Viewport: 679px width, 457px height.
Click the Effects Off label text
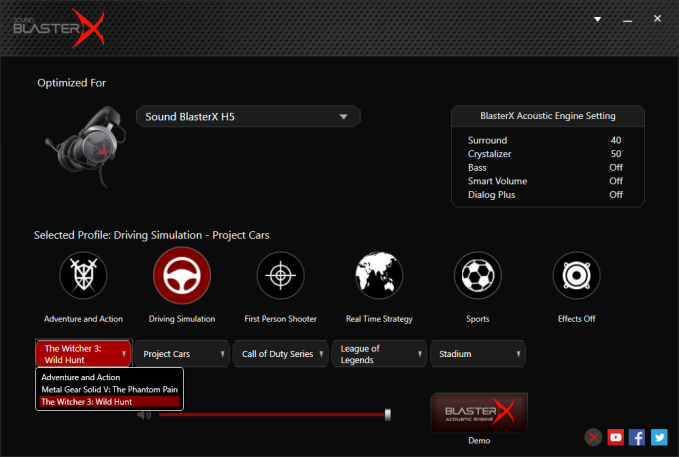point(576,319)
